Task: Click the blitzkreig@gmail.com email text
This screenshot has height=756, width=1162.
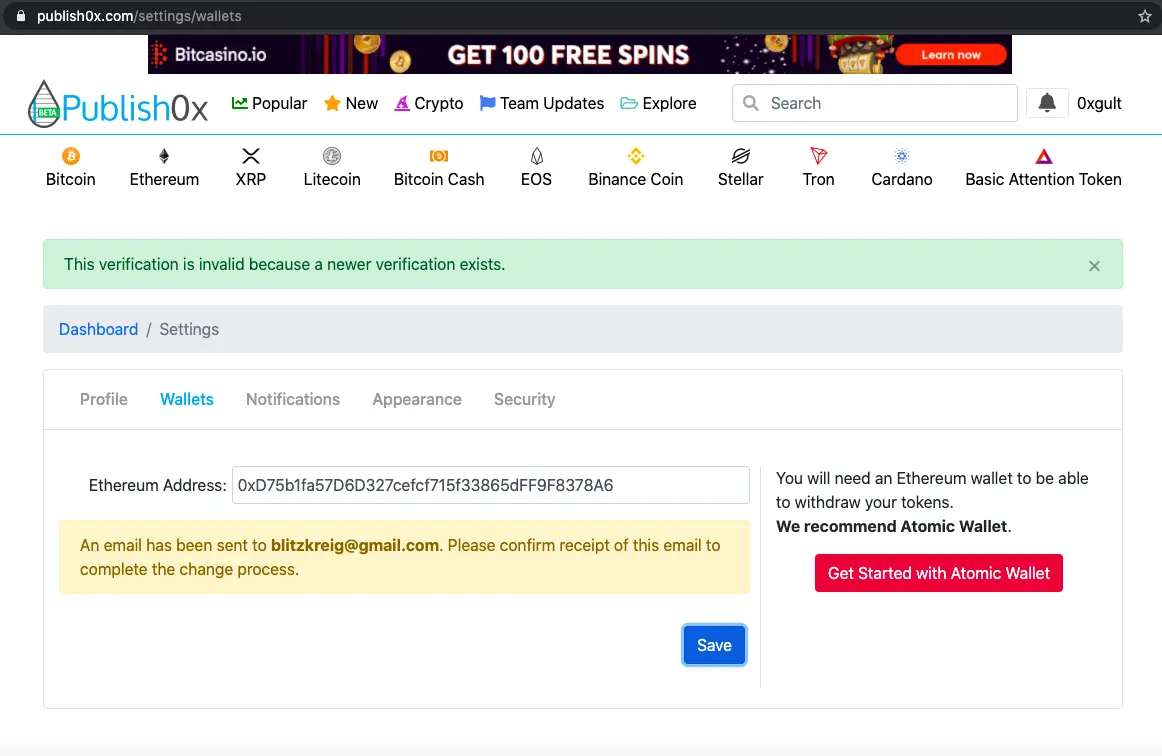Action: point(355,546)
